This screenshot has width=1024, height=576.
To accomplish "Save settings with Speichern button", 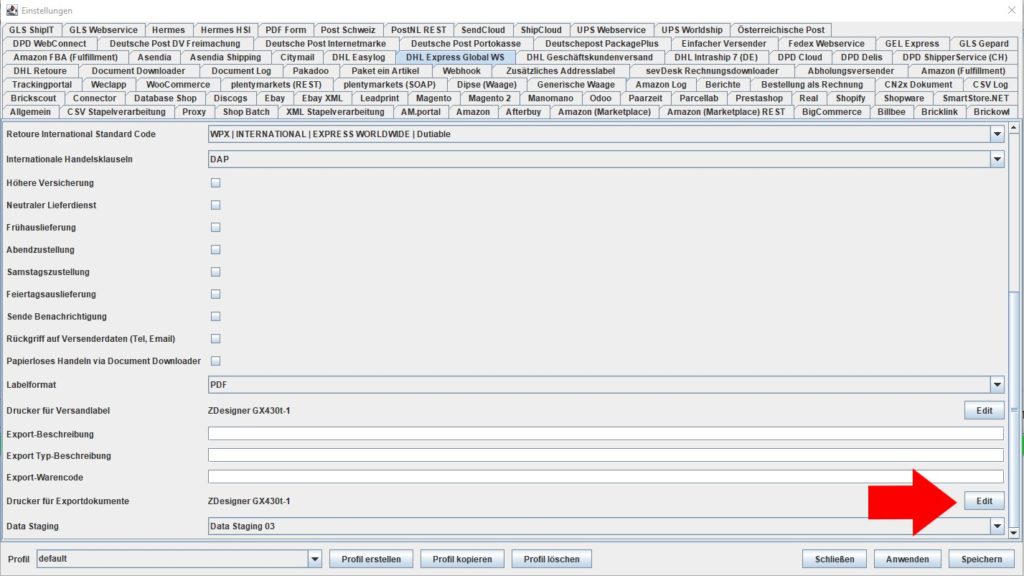I will [x=982, y=559].
